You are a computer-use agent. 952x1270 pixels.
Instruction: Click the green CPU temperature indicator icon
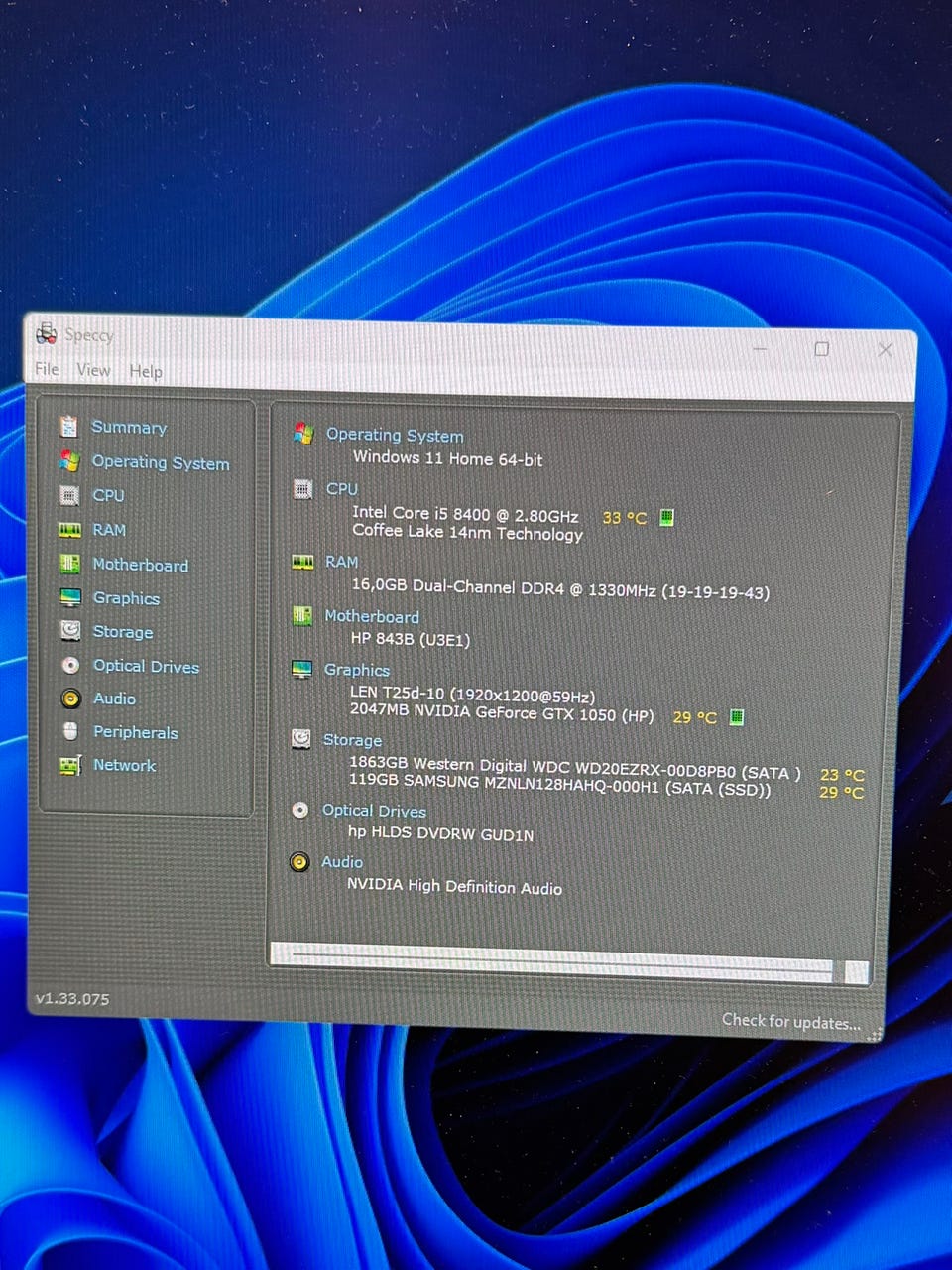[x=667, y=517]
